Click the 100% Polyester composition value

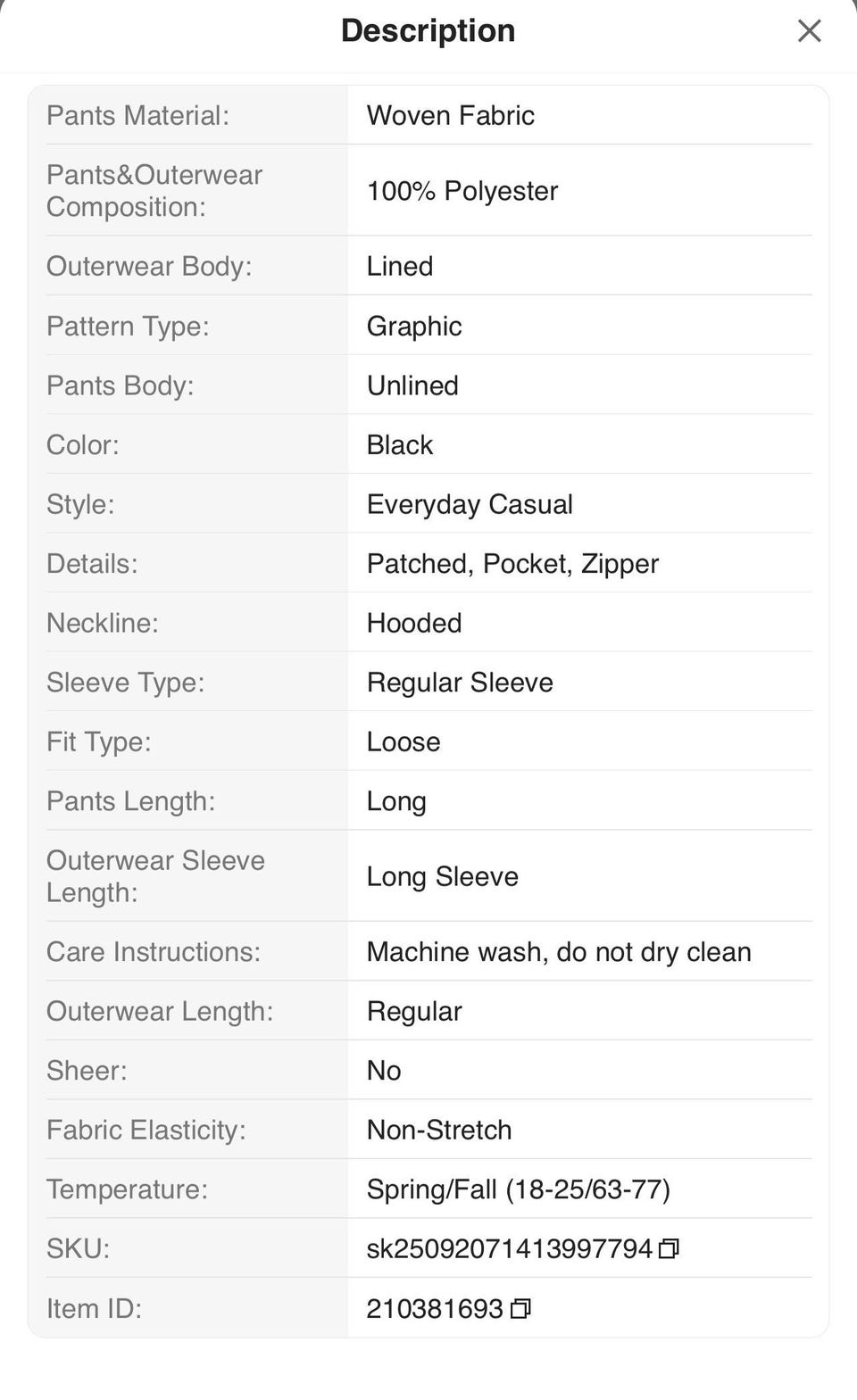pyautogui.click(x=462, y=191)
